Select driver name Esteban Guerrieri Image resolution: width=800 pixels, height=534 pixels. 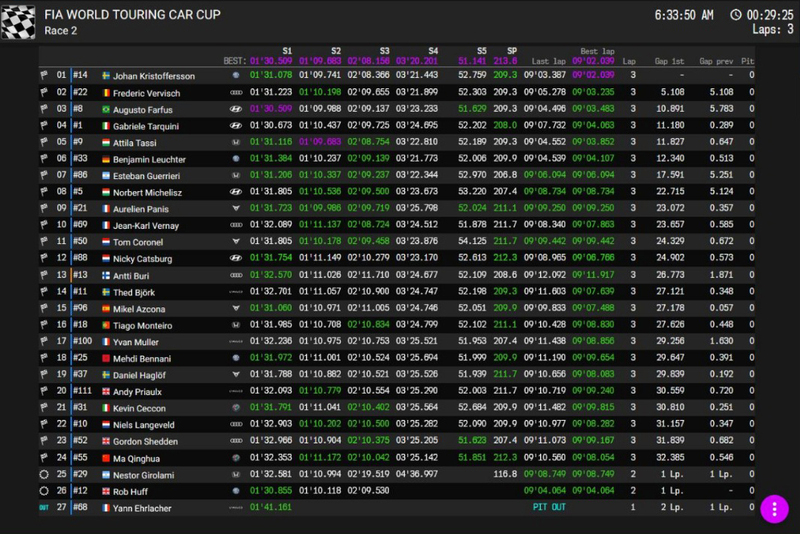tap(146, 176)
